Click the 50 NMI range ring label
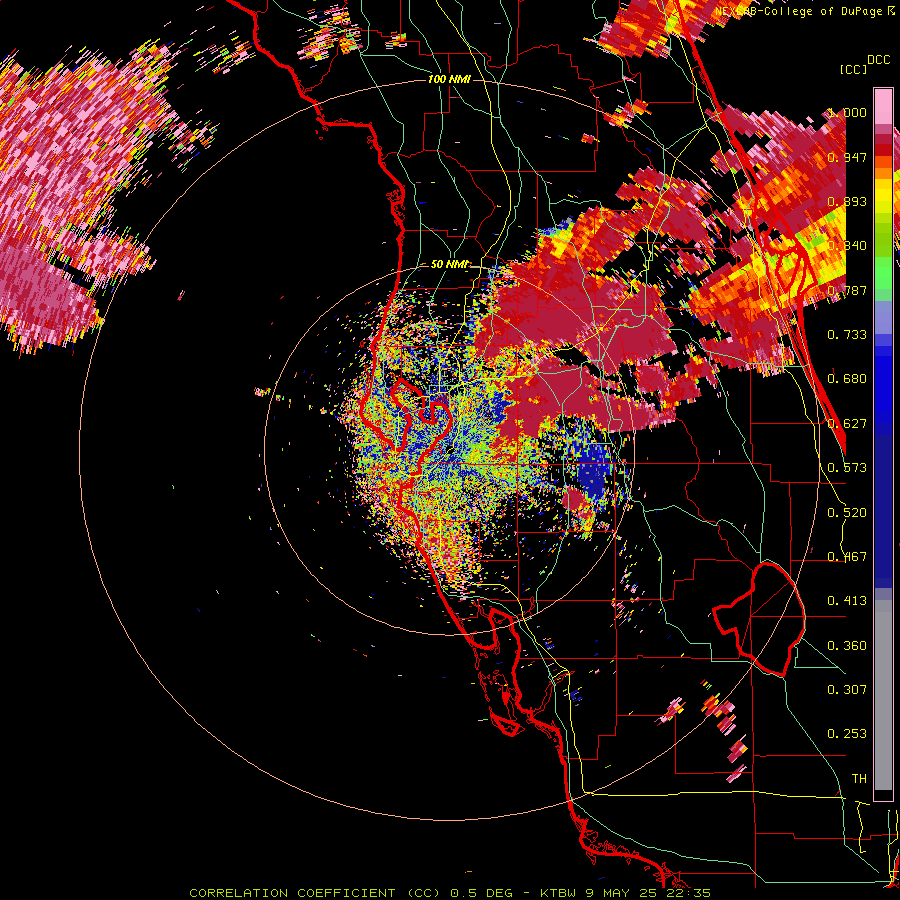 449,264
